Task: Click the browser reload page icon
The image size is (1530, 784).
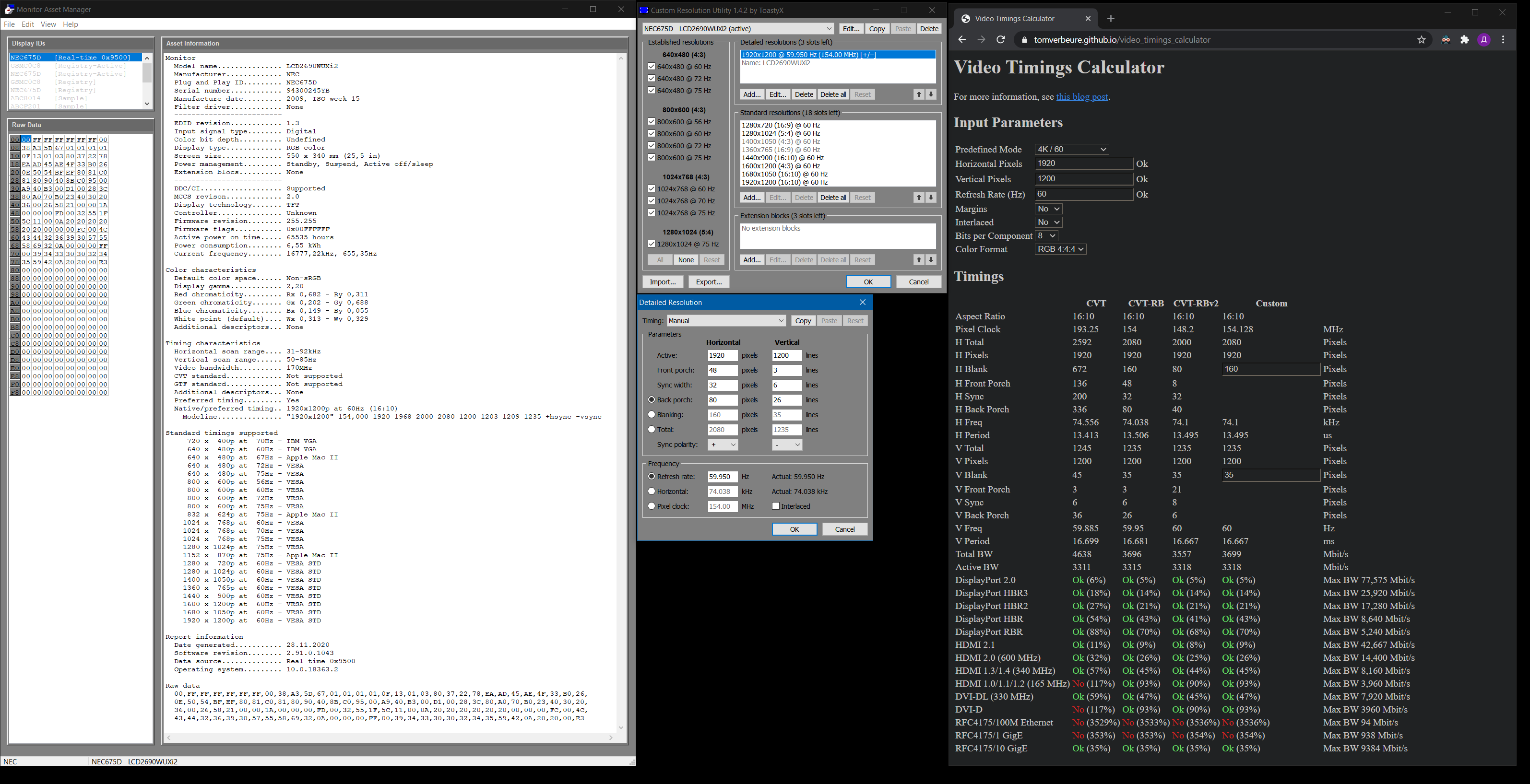Action: [1001, 40]
